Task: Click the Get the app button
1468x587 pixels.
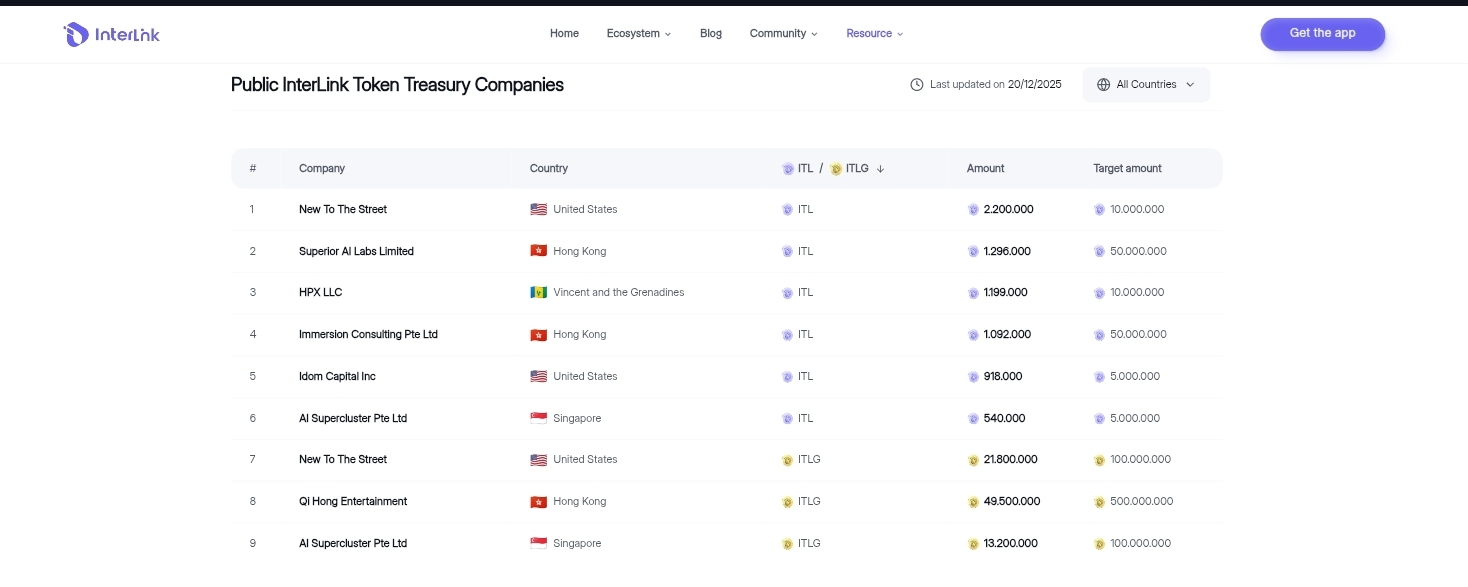Action: click(x=1322, y=34)
